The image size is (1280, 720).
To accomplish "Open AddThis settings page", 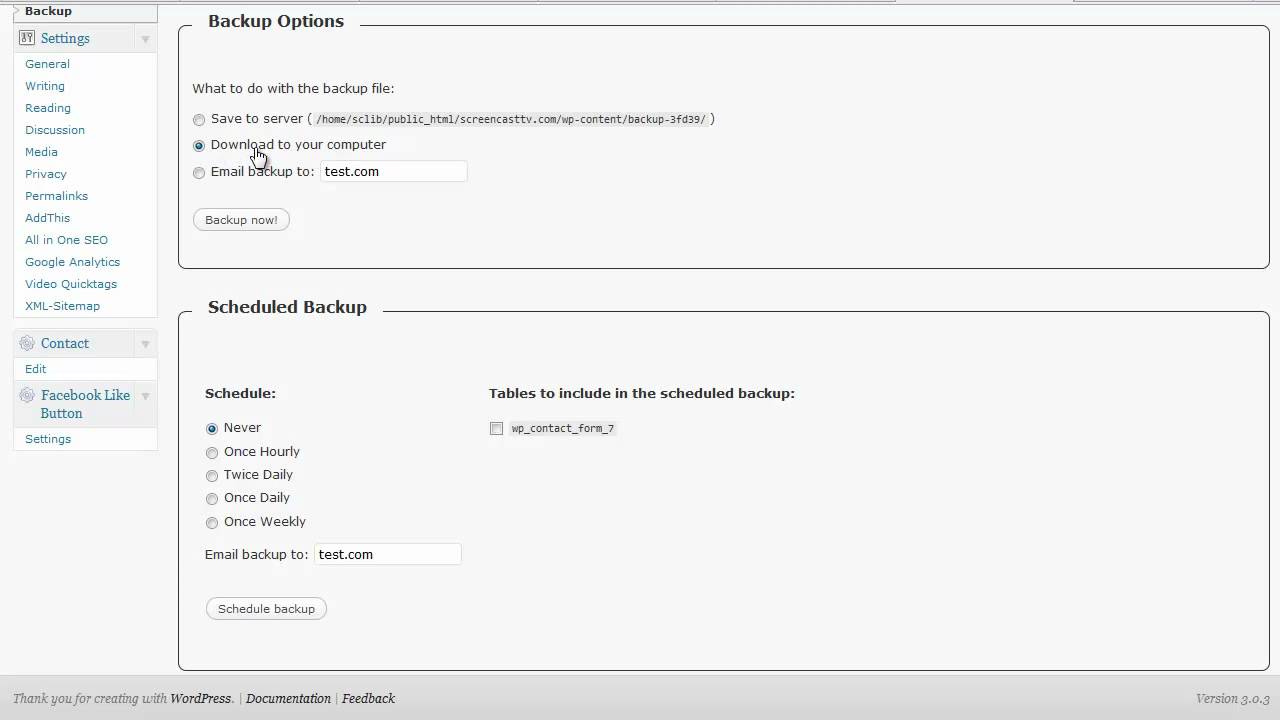I will [x=48, y=218].
